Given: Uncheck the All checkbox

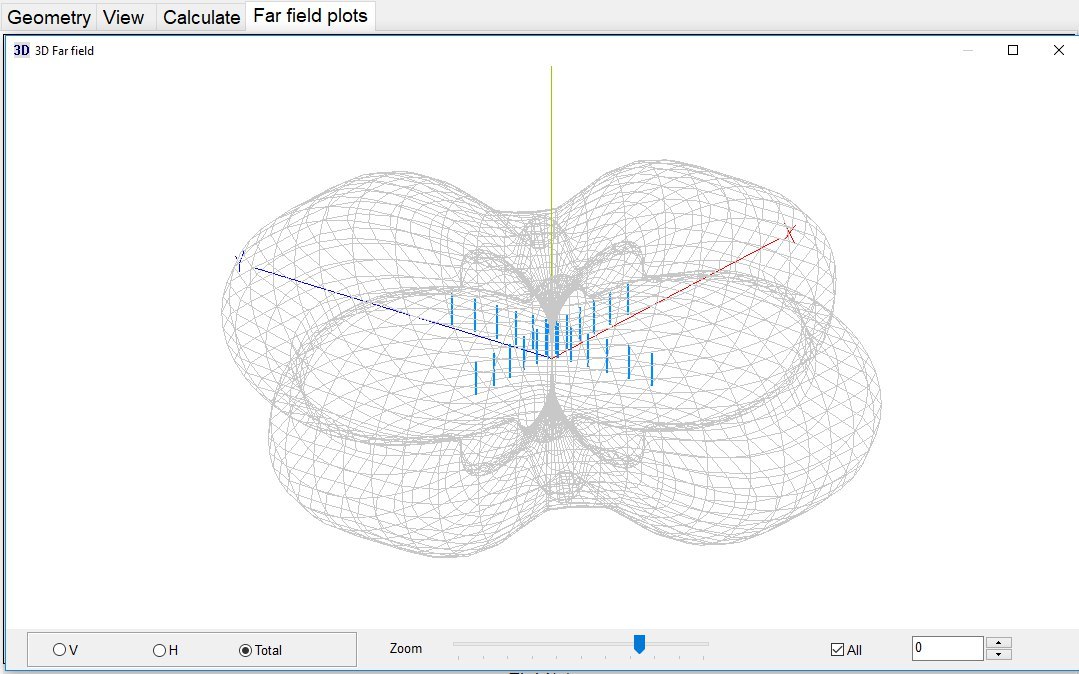Looking at the screenshot, I should pyautogui.click(x=837, y=650).
